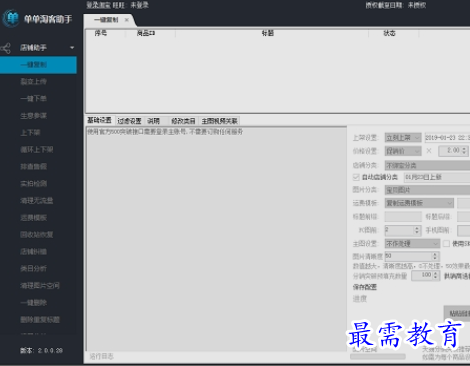The width and height of the screenshot is (470, 366).
Task: Click the price multiplier 2.00 stepper arrows
Action: [464, 151]
